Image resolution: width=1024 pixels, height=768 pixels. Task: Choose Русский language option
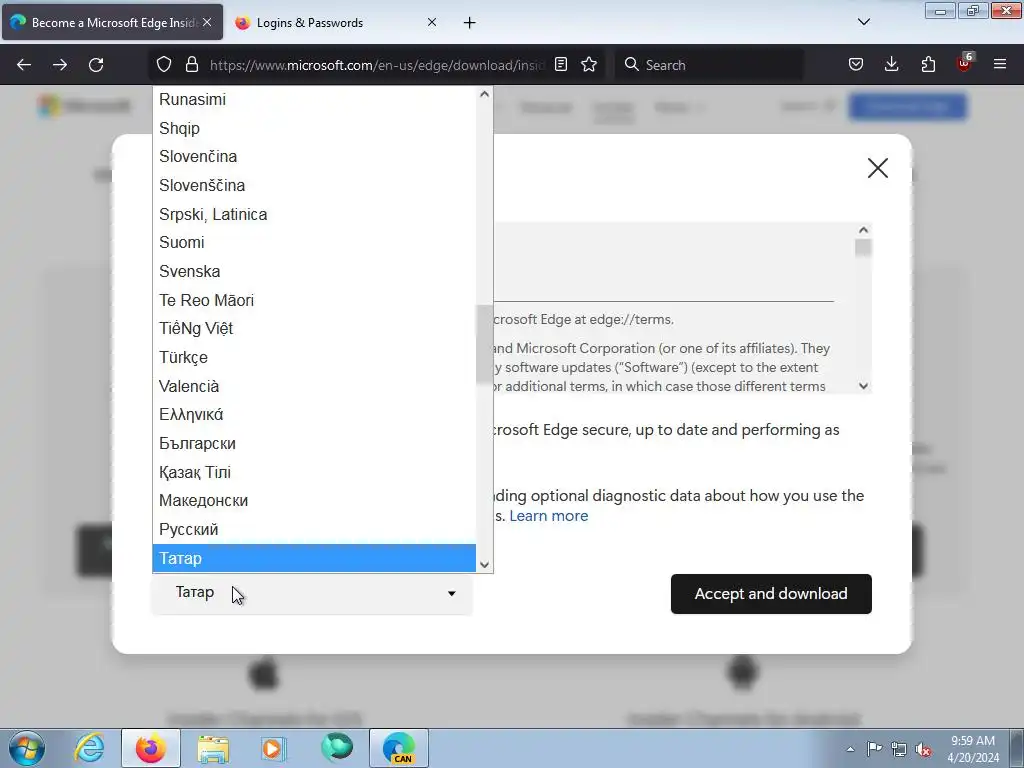pyautogui.click(x=314, y=529)
